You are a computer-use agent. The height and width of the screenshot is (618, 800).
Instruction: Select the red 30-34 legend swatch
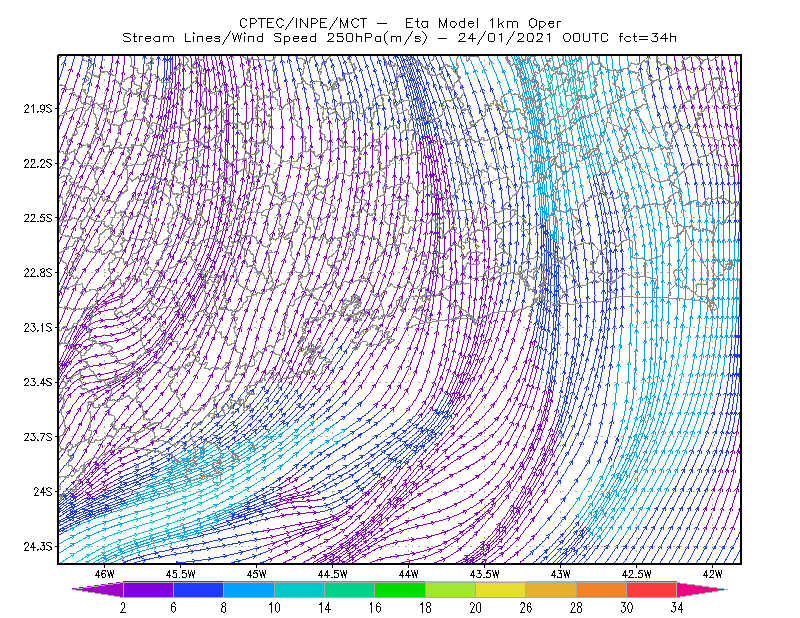pyautogui.click(x=652, y=589)
